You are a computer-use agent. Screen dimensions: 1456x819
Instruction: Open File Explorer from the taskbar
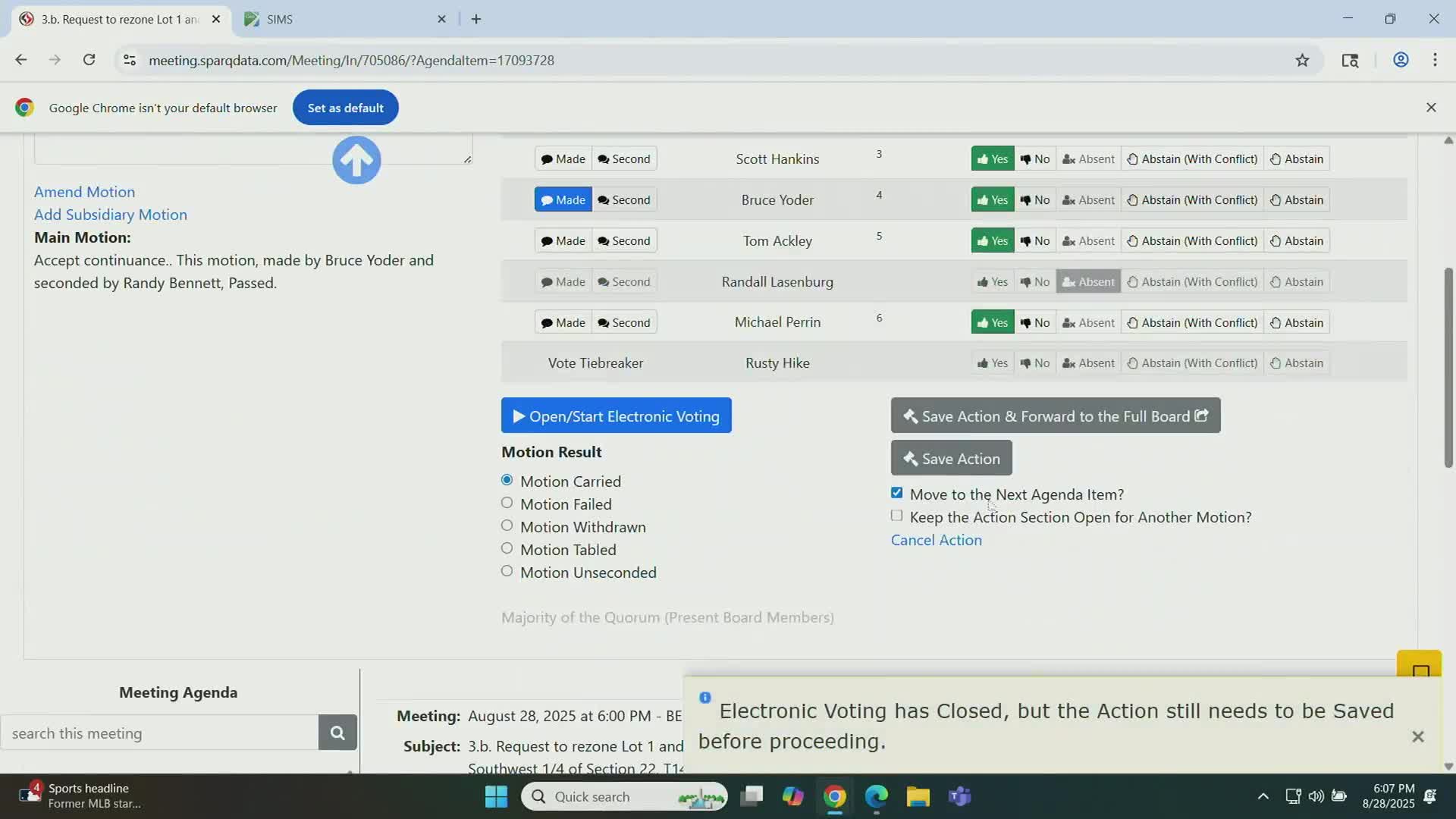point(918,796)
